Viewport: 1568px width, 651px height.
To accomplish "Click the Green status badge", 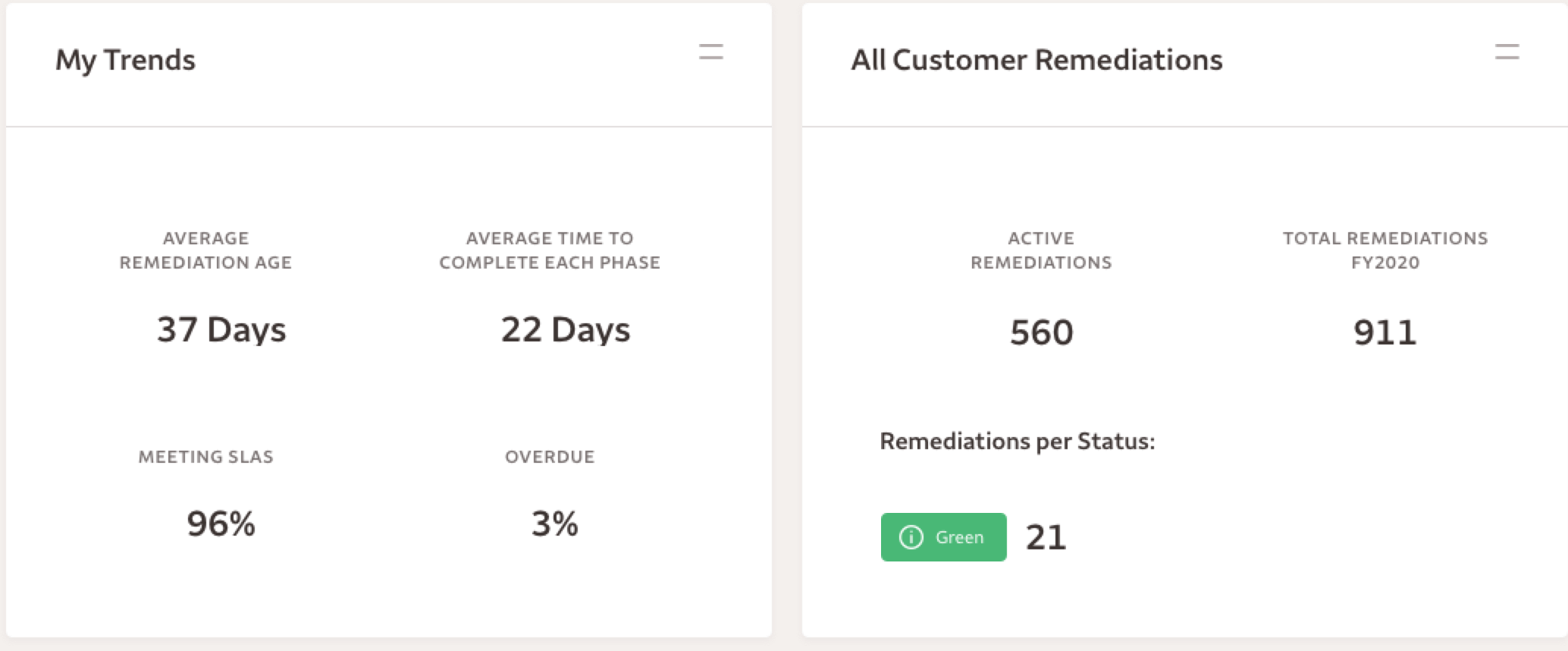I will tap(943, 537).
